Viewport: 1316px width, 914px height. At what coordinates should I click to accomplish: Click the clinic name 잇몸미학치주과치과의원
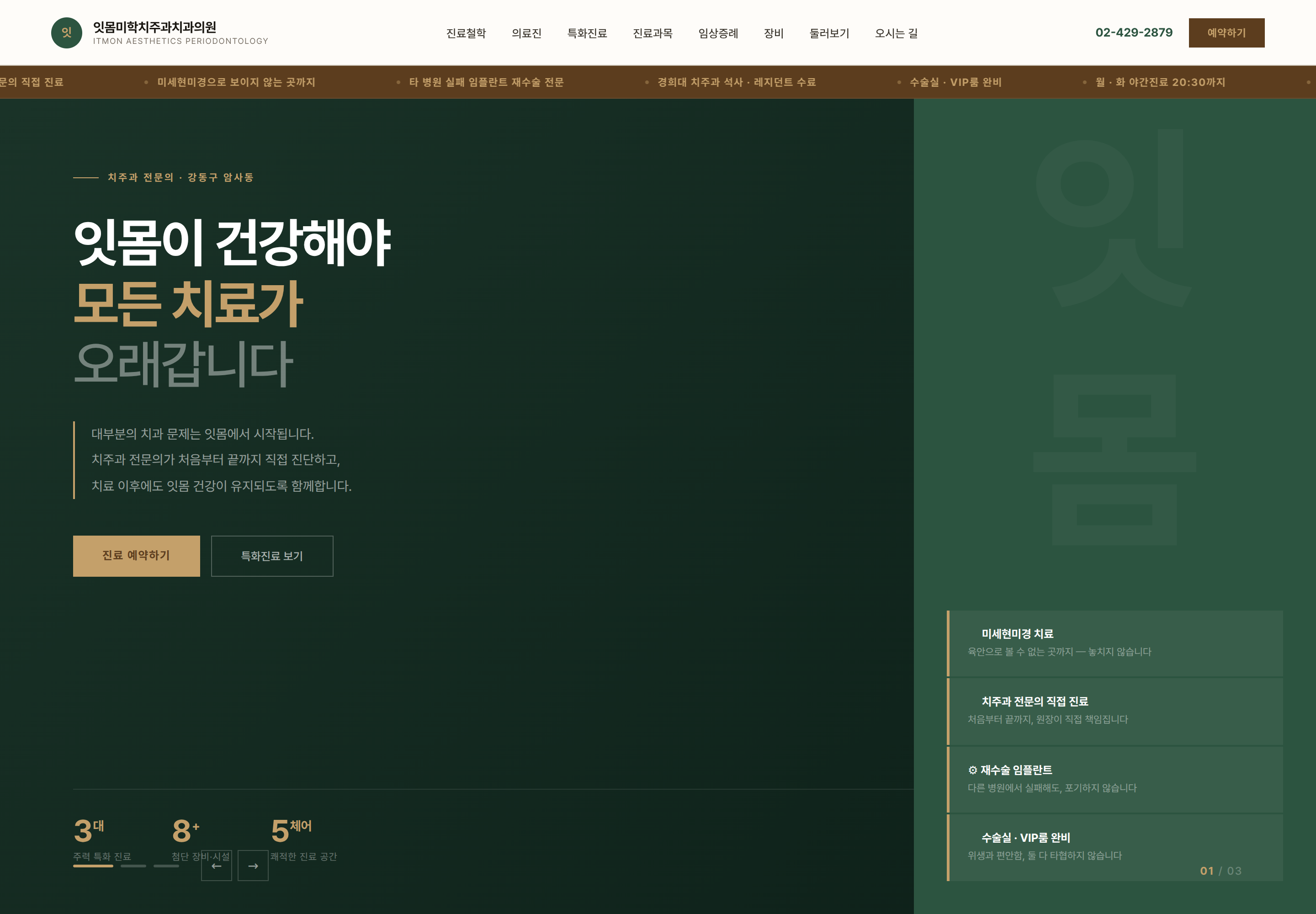[x=154, y=27]
